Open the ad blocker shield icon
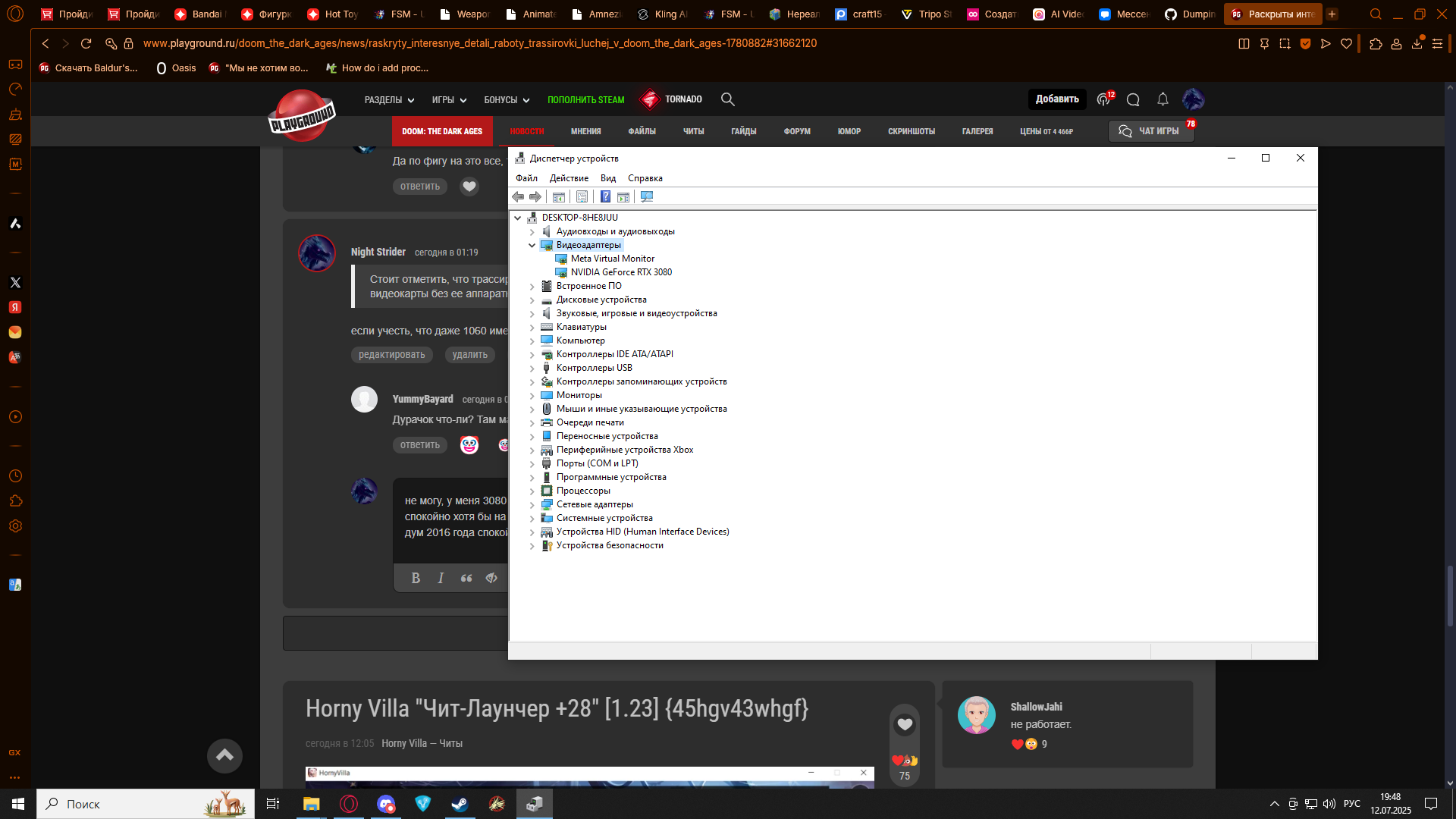The image size is (1456, 819). point(1305,44)
